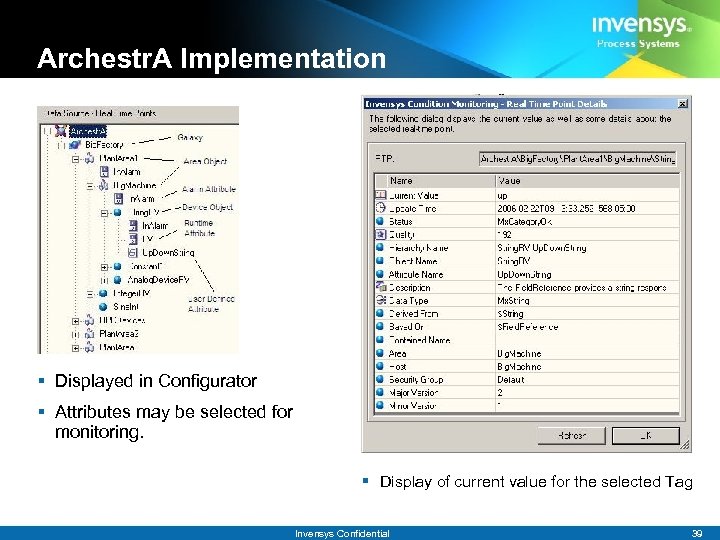Click the sphere icon beside Derived From
The image size is (720, 540).
coord(380,313)
